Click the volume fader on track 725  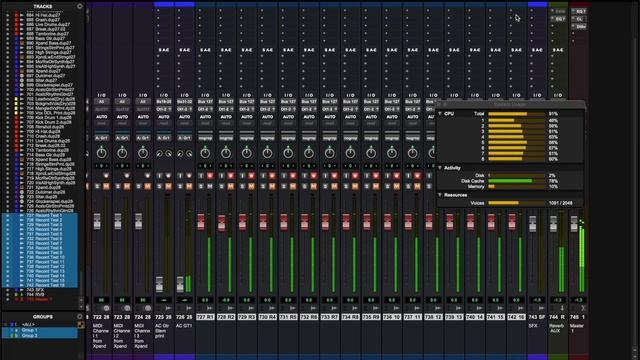point(159,284)
